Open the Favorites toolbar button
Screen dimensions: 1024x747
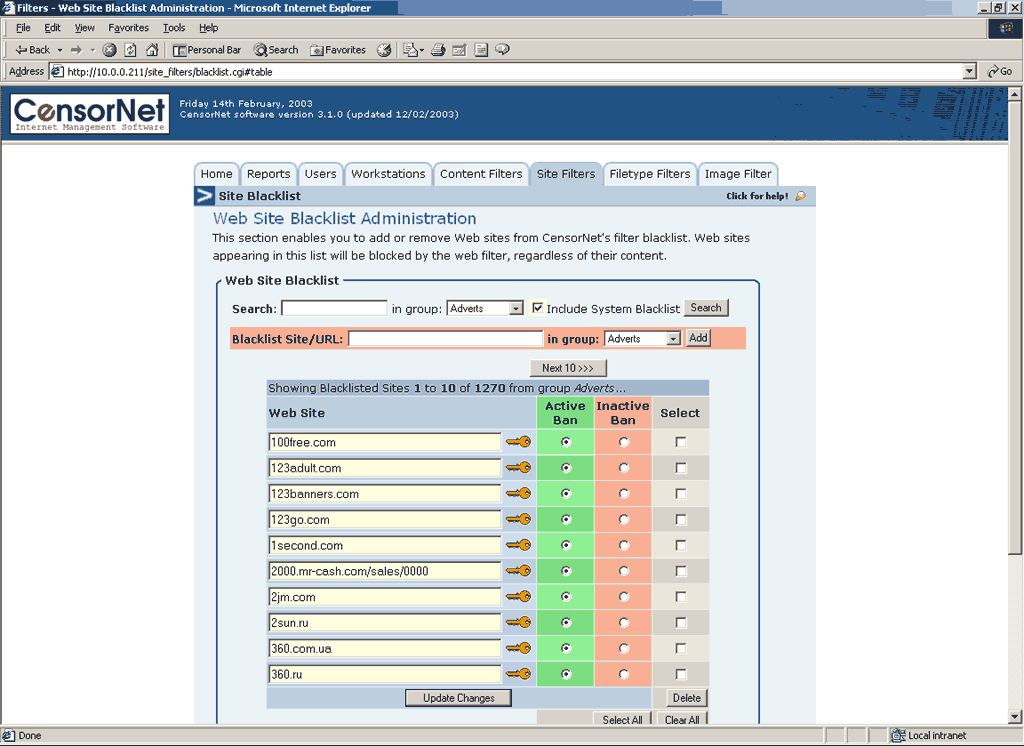coord(338,50)
